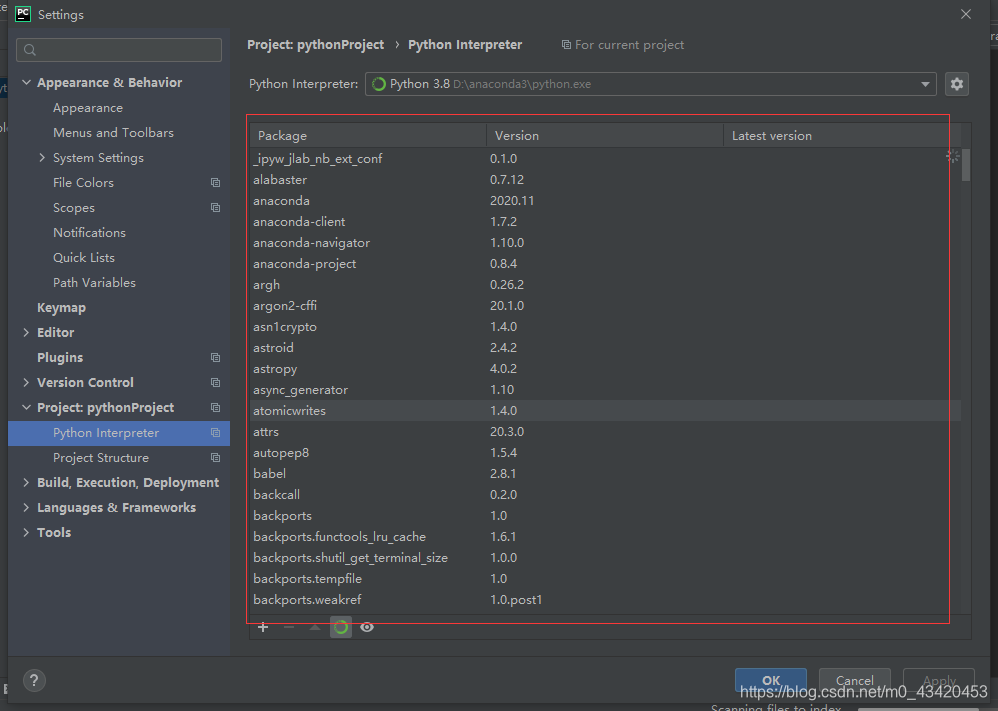Click the Scopes project-scope icon
This screenshot has width=998, height=711.
click(x=215, y=208)
